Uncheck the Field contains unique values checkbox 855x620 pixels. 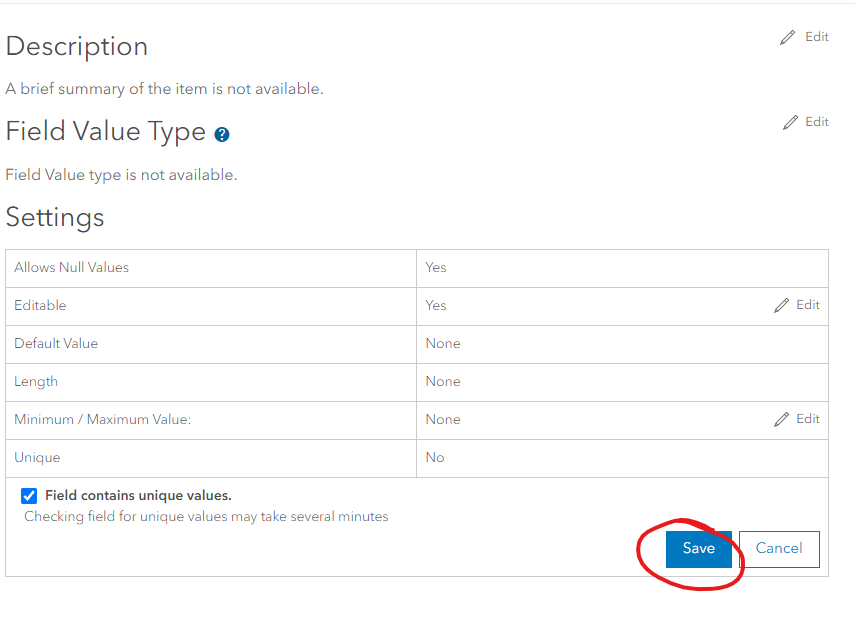(x=29, y=496)
